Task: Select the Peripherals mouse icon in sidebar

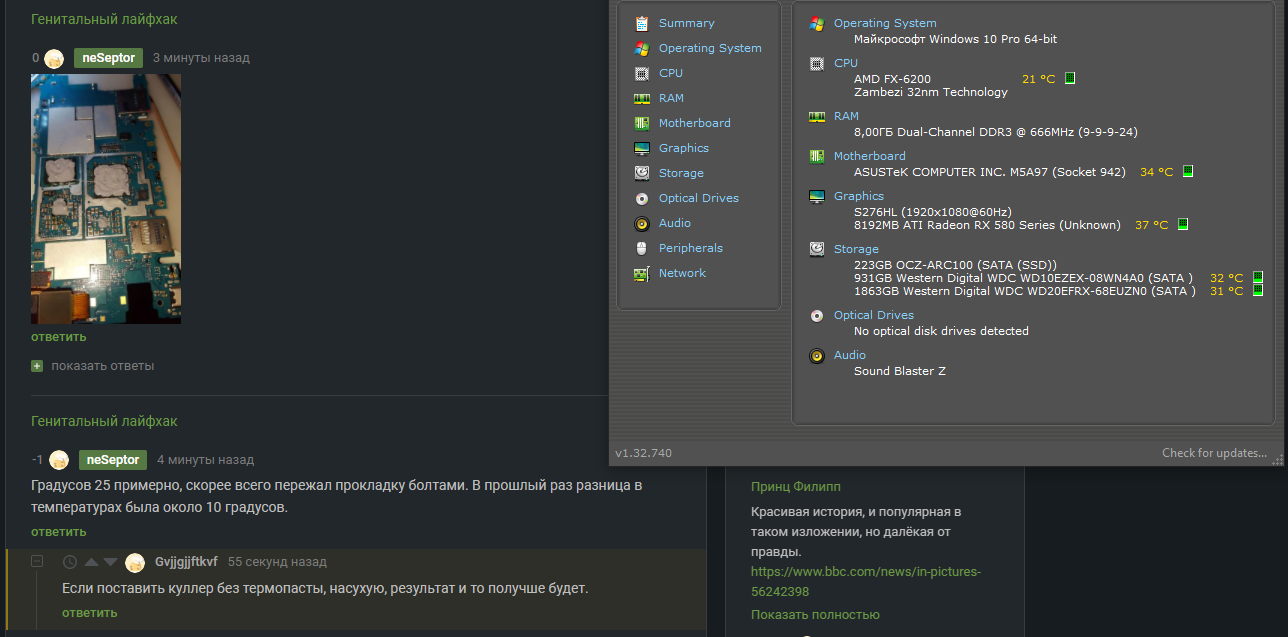Action: (641, 248)
